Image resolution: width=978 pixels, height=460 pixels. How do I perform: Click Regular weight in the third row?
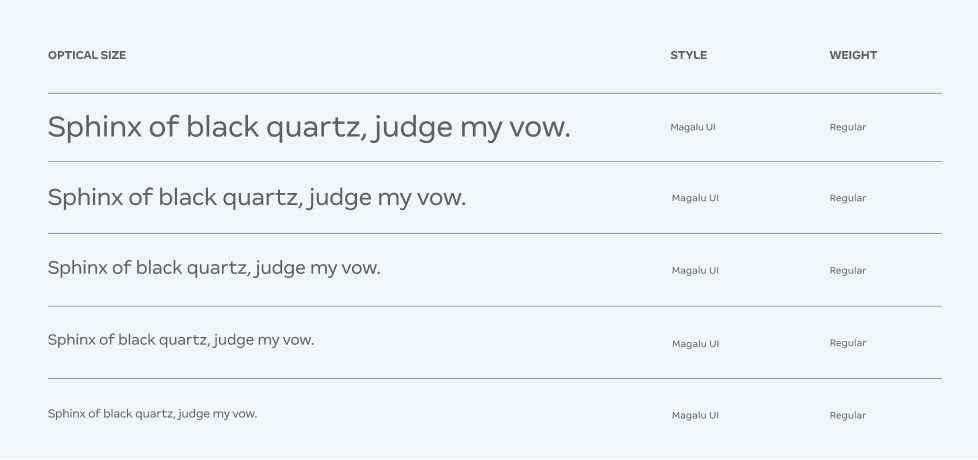click(847, 271)
